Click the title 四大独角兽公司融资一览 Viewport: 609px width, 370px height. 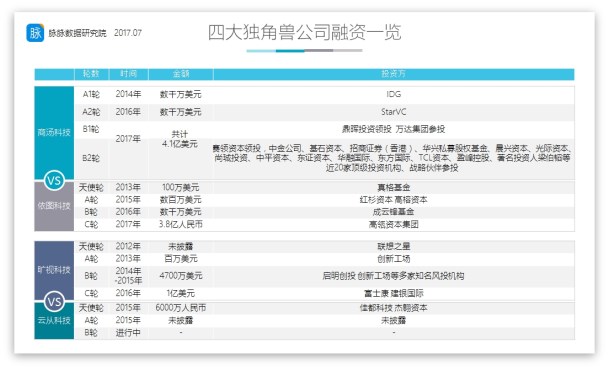tap(304, 32)
